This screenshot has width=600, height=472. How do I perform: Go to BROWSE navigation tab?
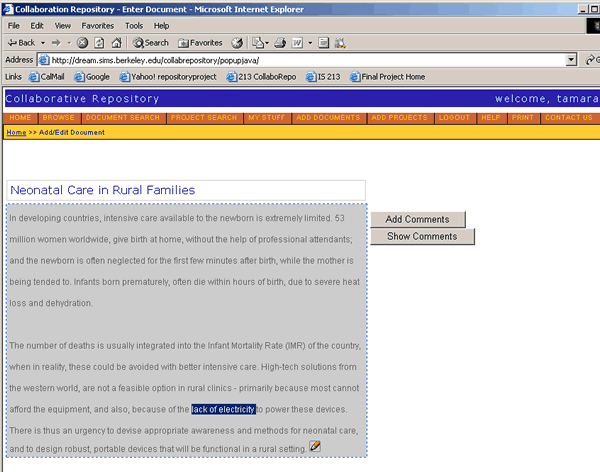(x=59, y=118)
